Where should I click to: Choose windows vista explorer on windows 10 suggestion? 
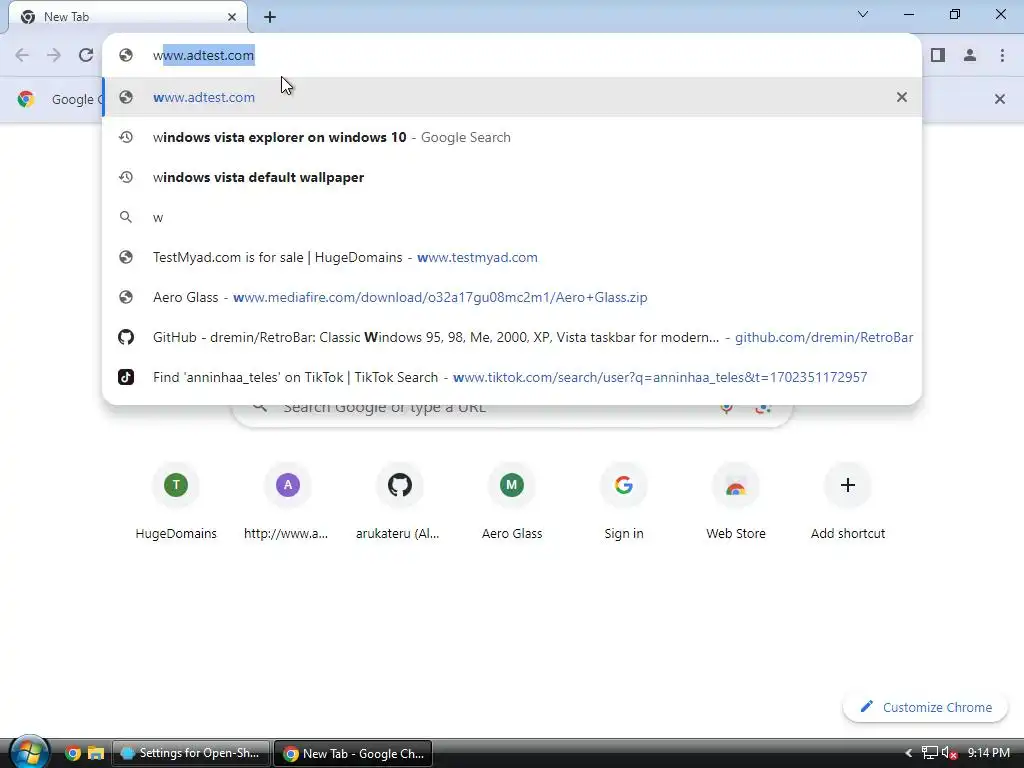512,137
